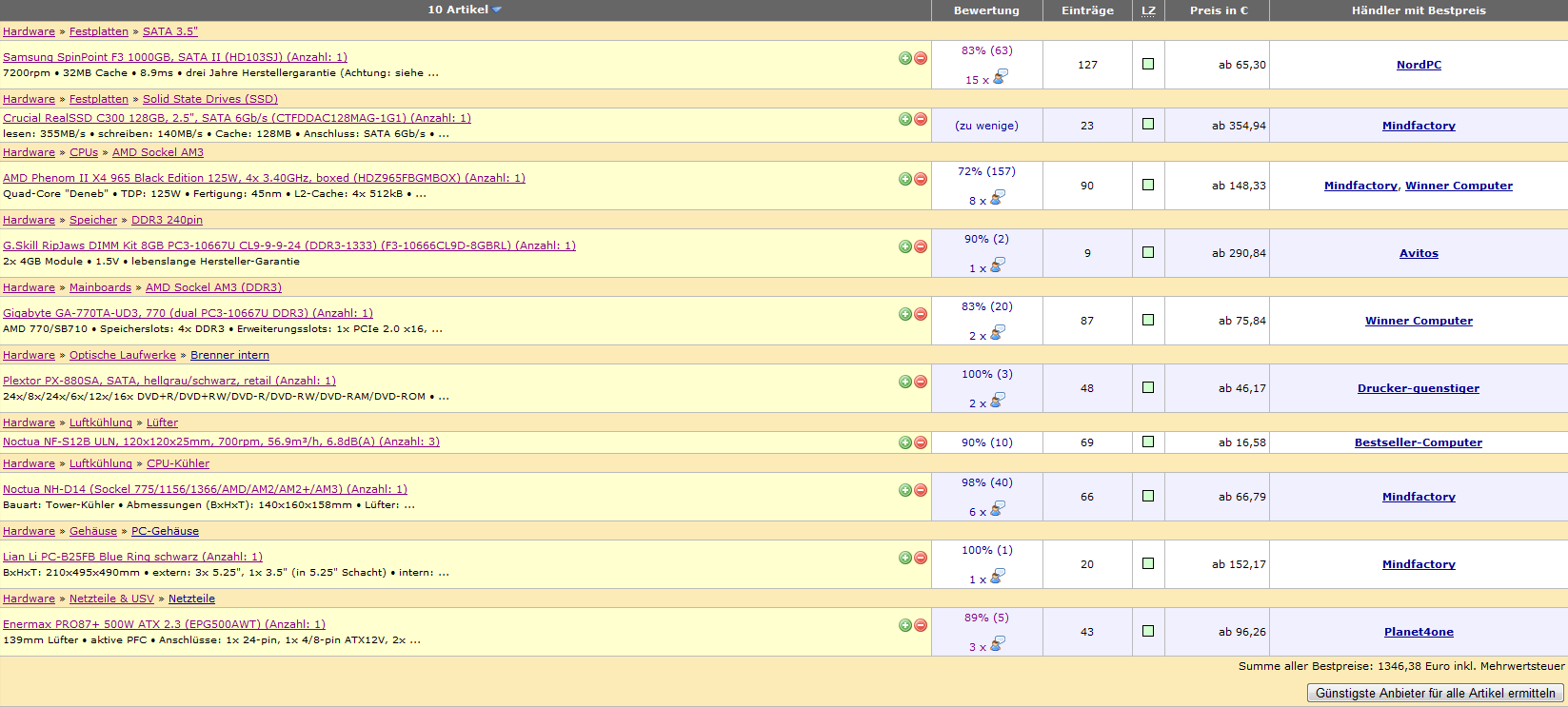Decrease AMD Phenom II X4 965 quantity with minus icon
This screenshot has height=707, width=1568.
click(x=921, y=179)
